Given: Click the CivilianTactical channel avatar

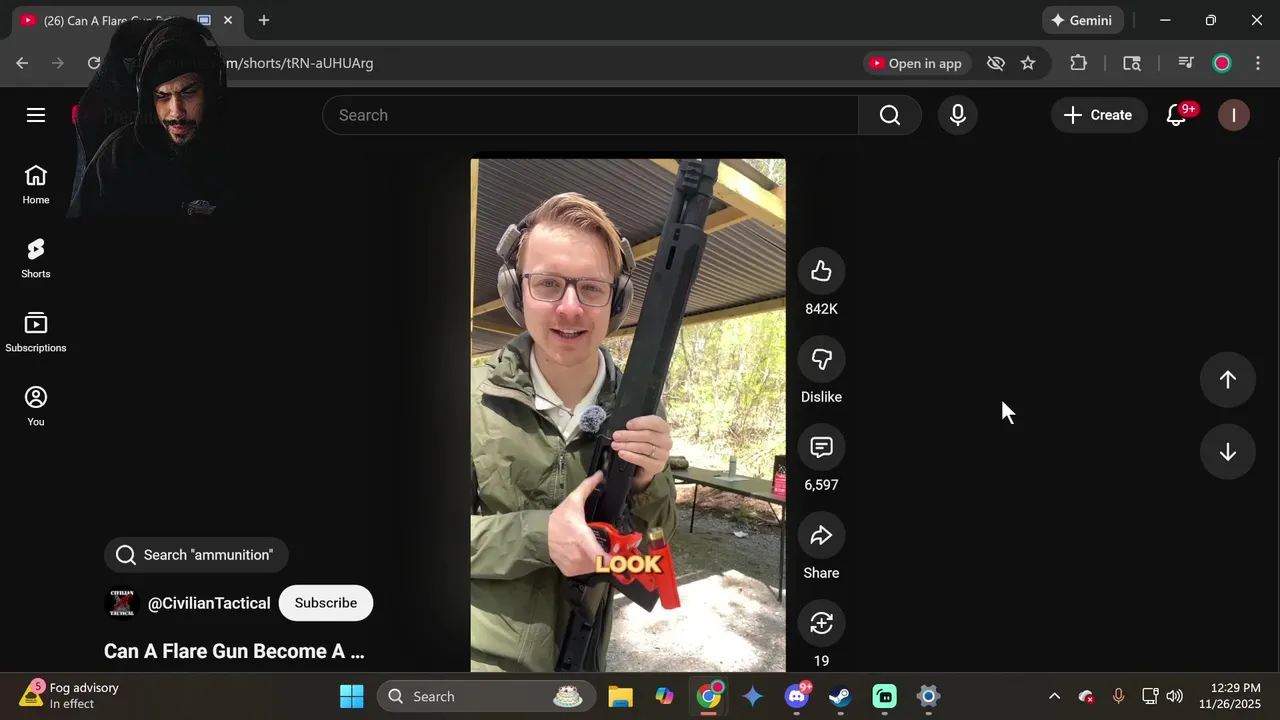Looking at the screenshot, I should pos(122,603).
